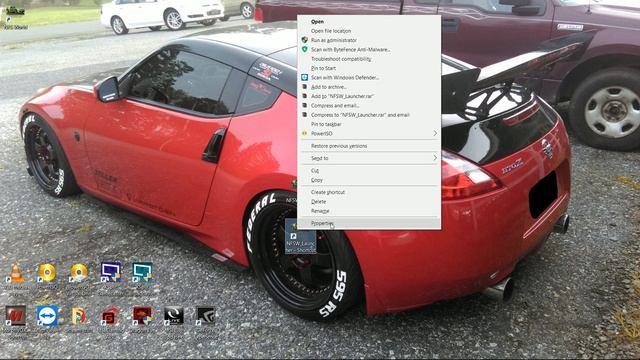640x360 pixels.
Task: Select the red G gaming app shortcut
Action: click(x=111, y=316)
